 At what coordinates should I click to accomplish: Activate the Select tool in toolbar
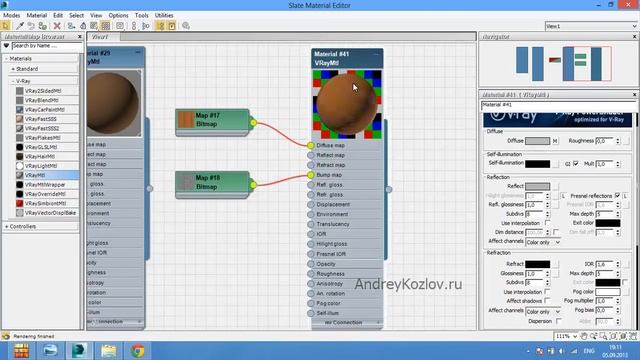tap(6, 26)
